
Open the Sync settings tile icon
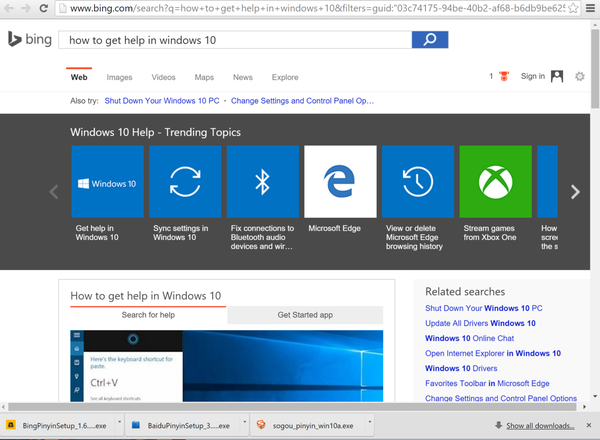(x=185, y=181)
